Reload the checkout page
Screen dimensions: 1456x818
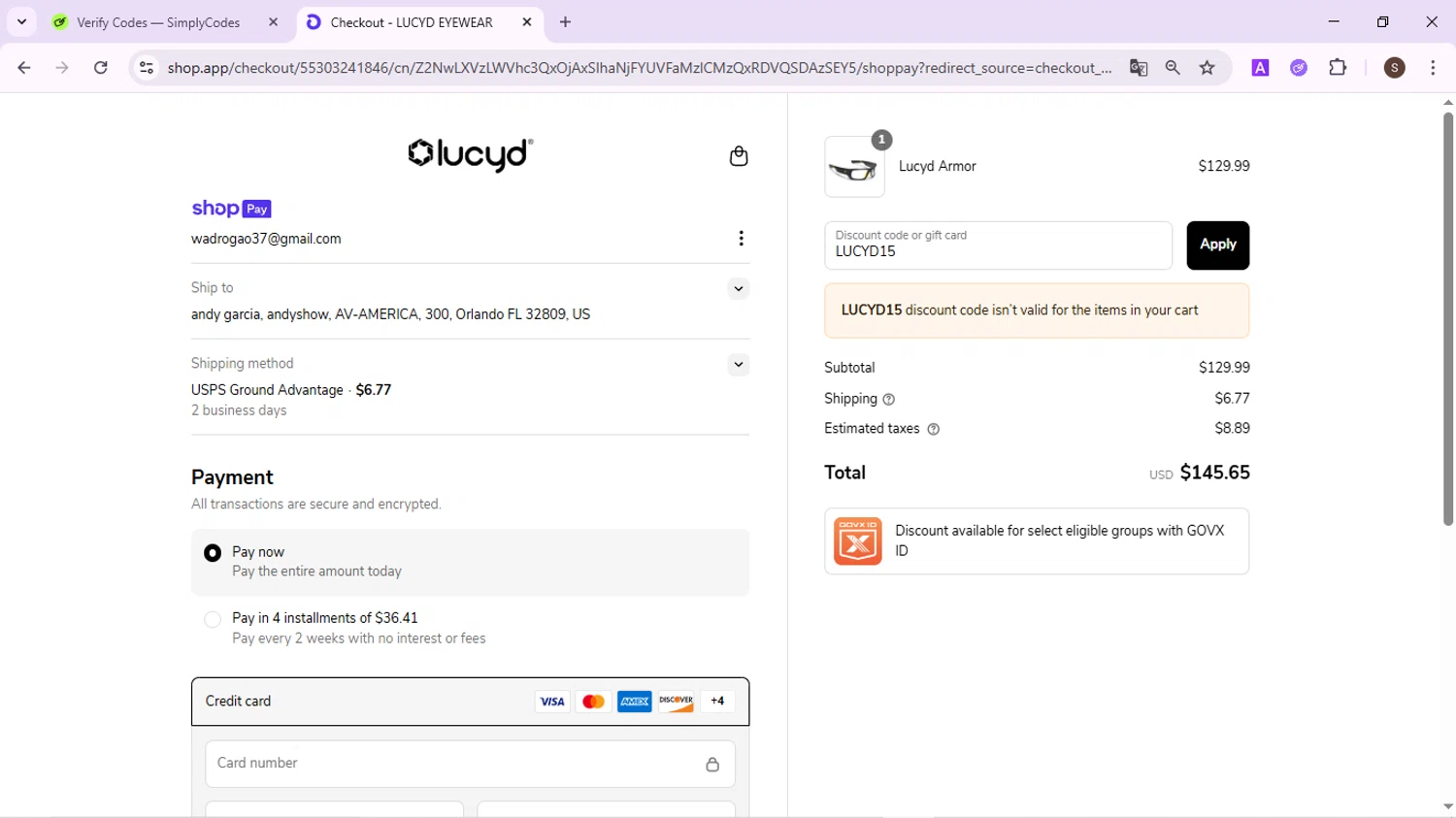(x=101, y=68)
